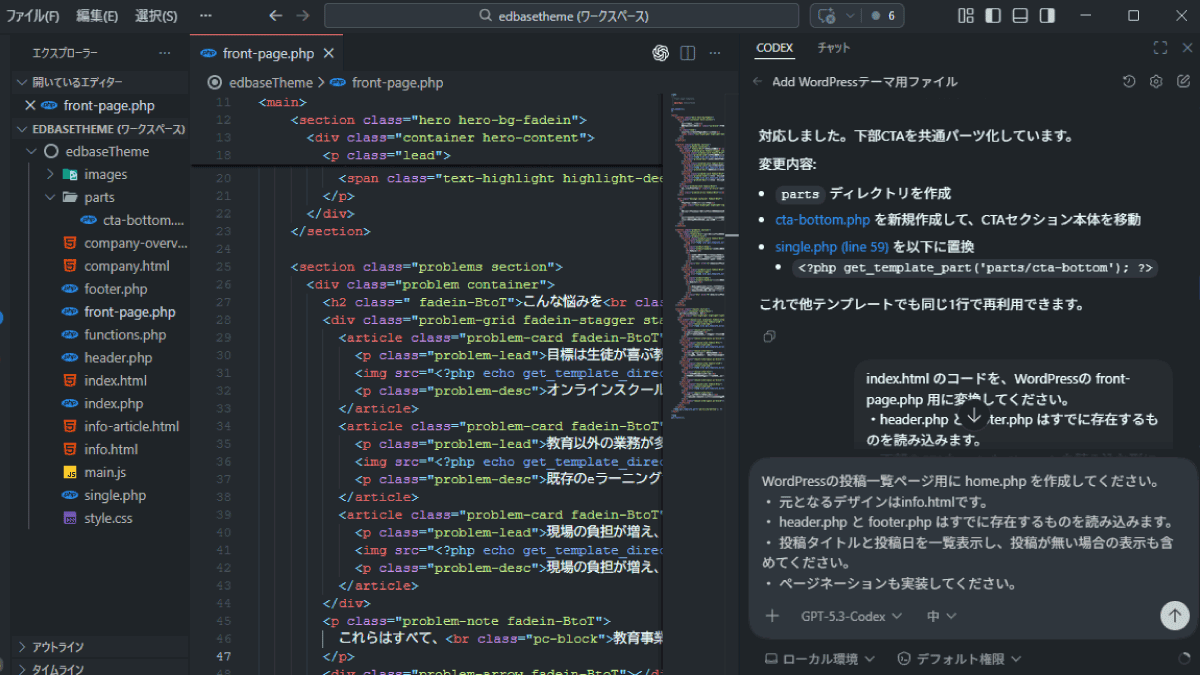Toggle the bottom panel visibility
Viewport: 1200px width, 675px height.
1020,16
